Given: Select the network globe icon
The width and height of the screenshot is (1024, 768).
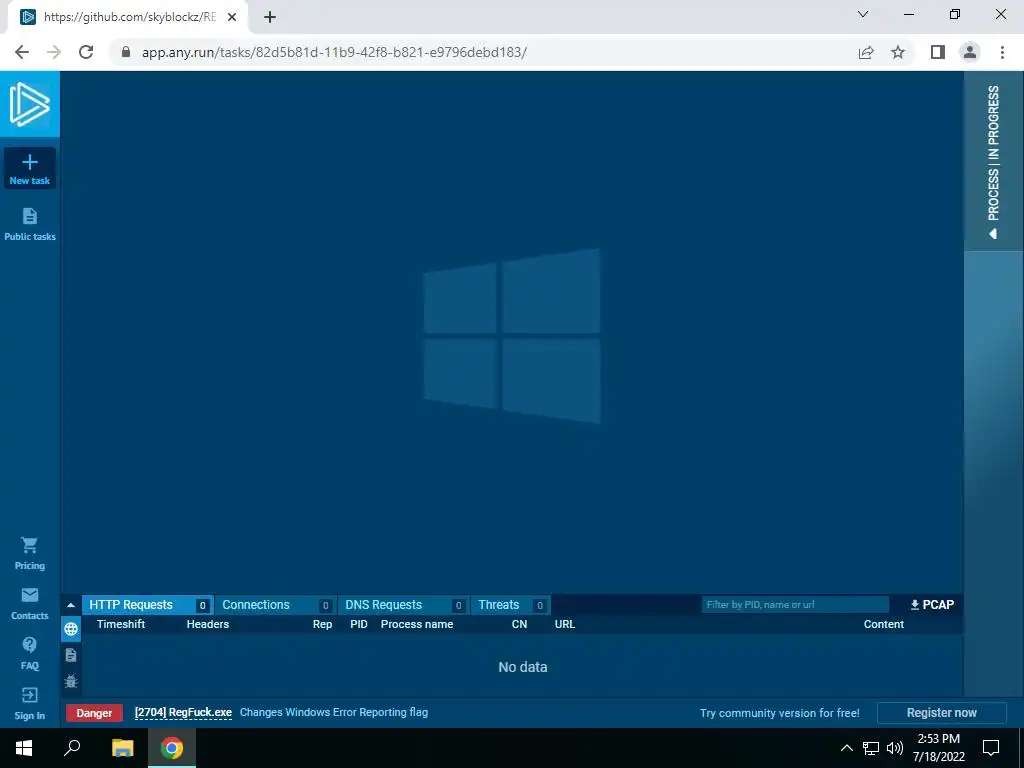Looking at the screenshot, I should (x=71, y=629).
